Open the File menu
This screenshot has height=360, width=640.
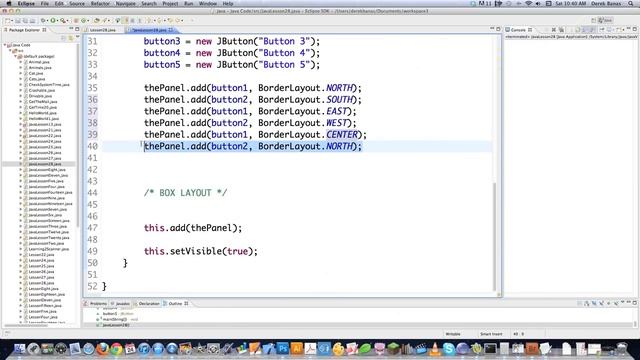tap(44, 3)
